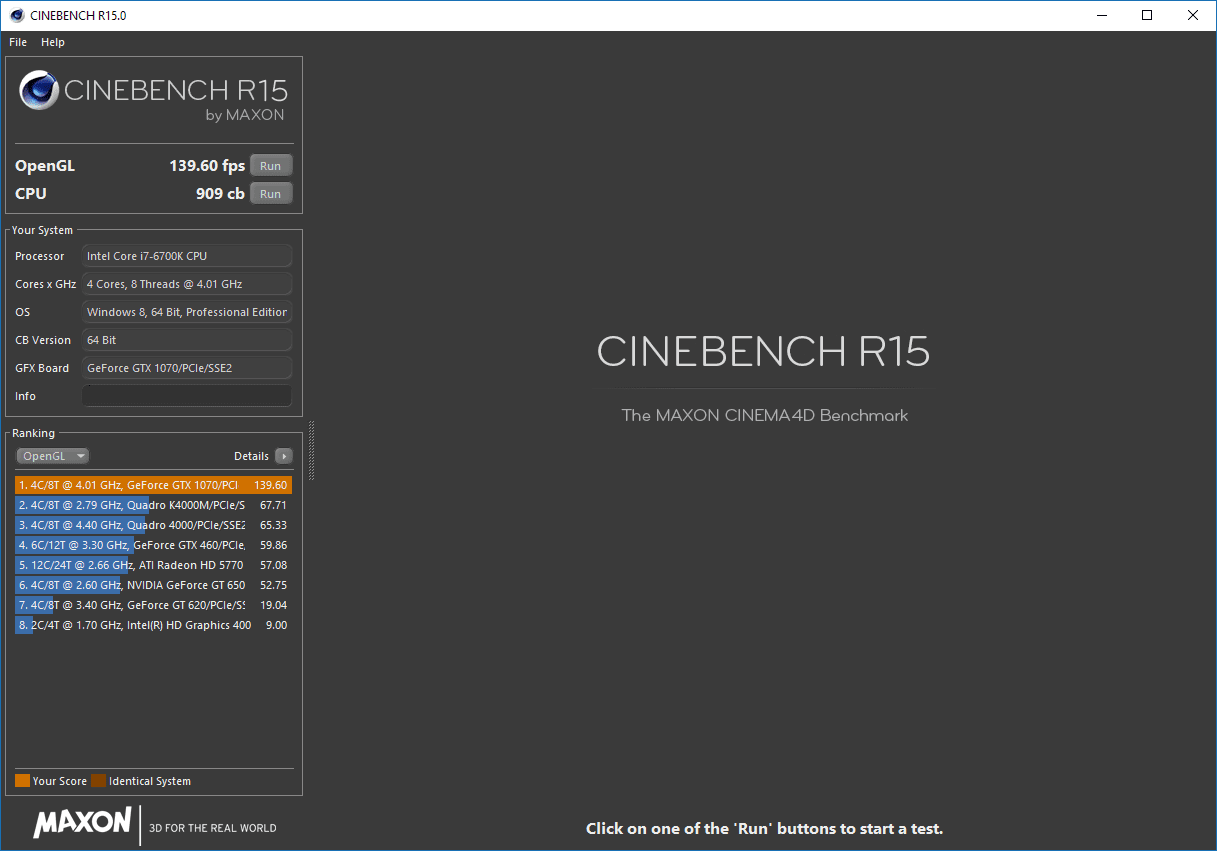Select ranking row 7 GeForce GT 620
This screenshot has width=1217, height=851.
pyautogui.click(x=154, y=605)
